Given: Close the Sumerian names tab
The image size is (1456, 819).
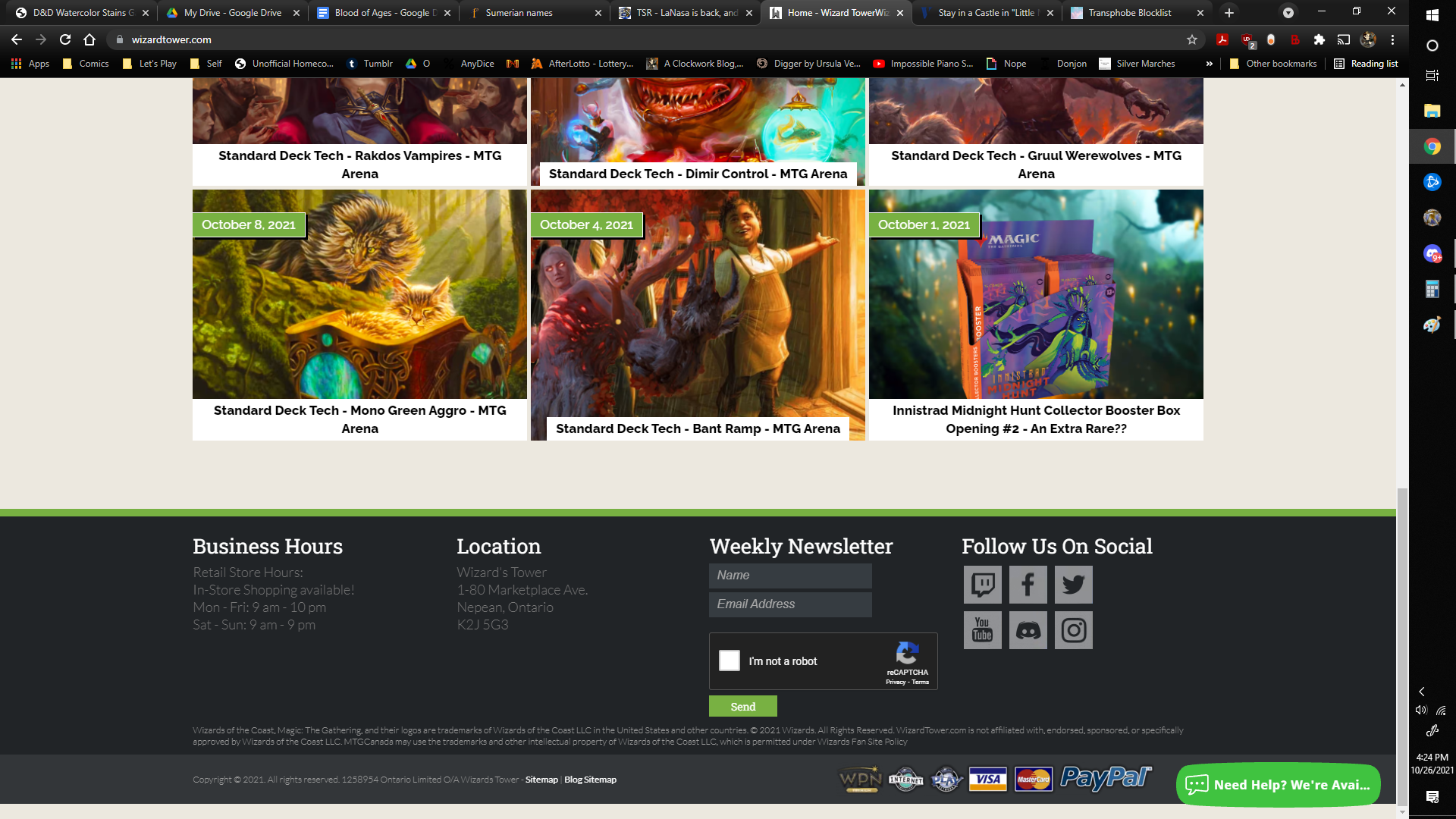Looking at the screenshot, I should (x=598, y=13).
